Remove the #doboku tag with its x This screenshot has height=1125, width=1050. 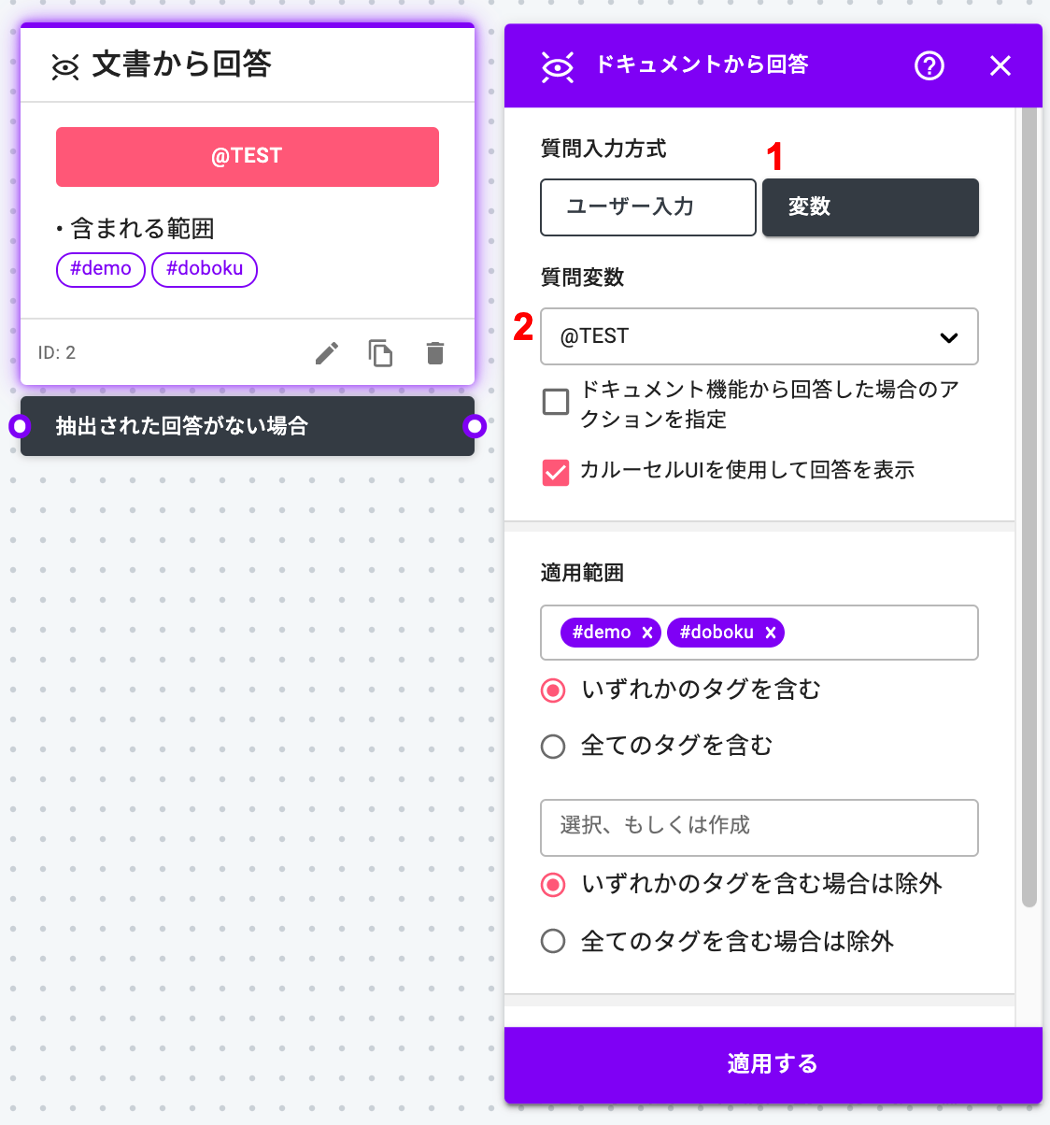click(x=770, y=633)
